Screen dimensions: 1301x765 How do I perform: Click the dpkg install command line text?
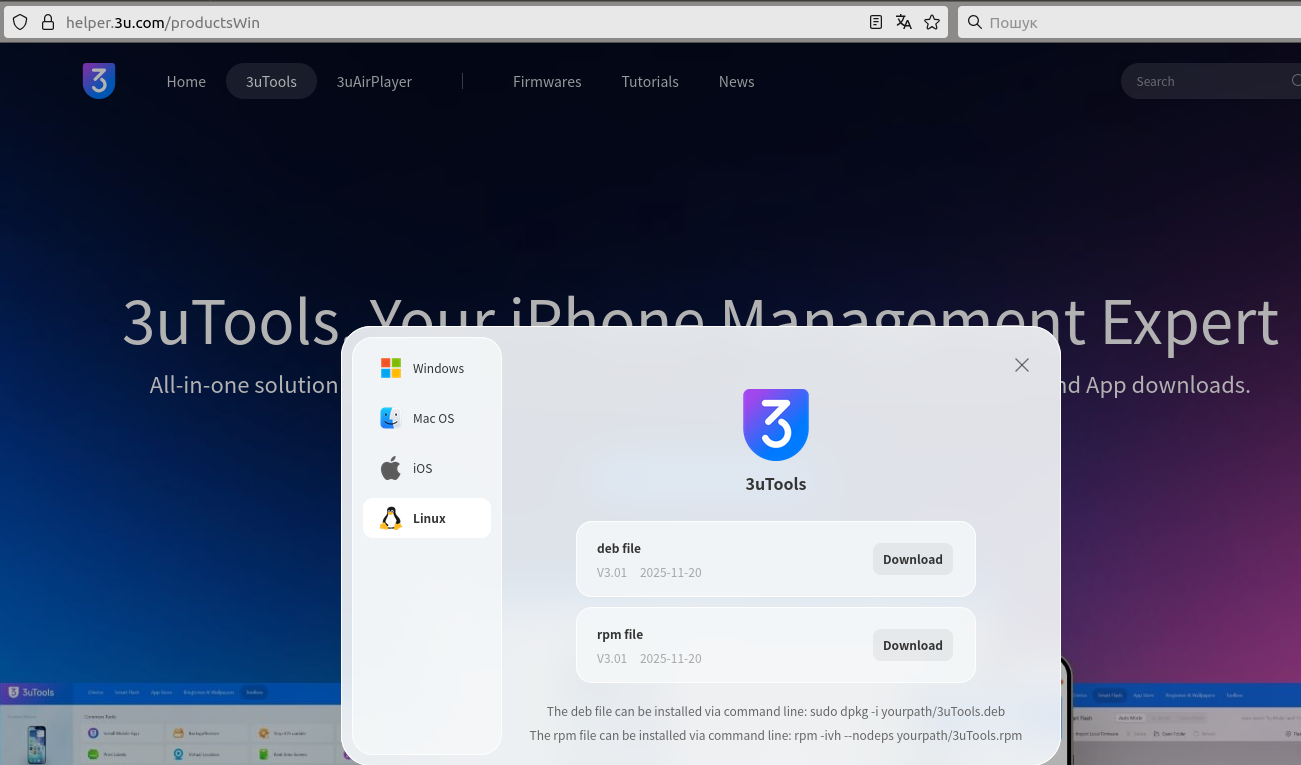tap(776, 711)
